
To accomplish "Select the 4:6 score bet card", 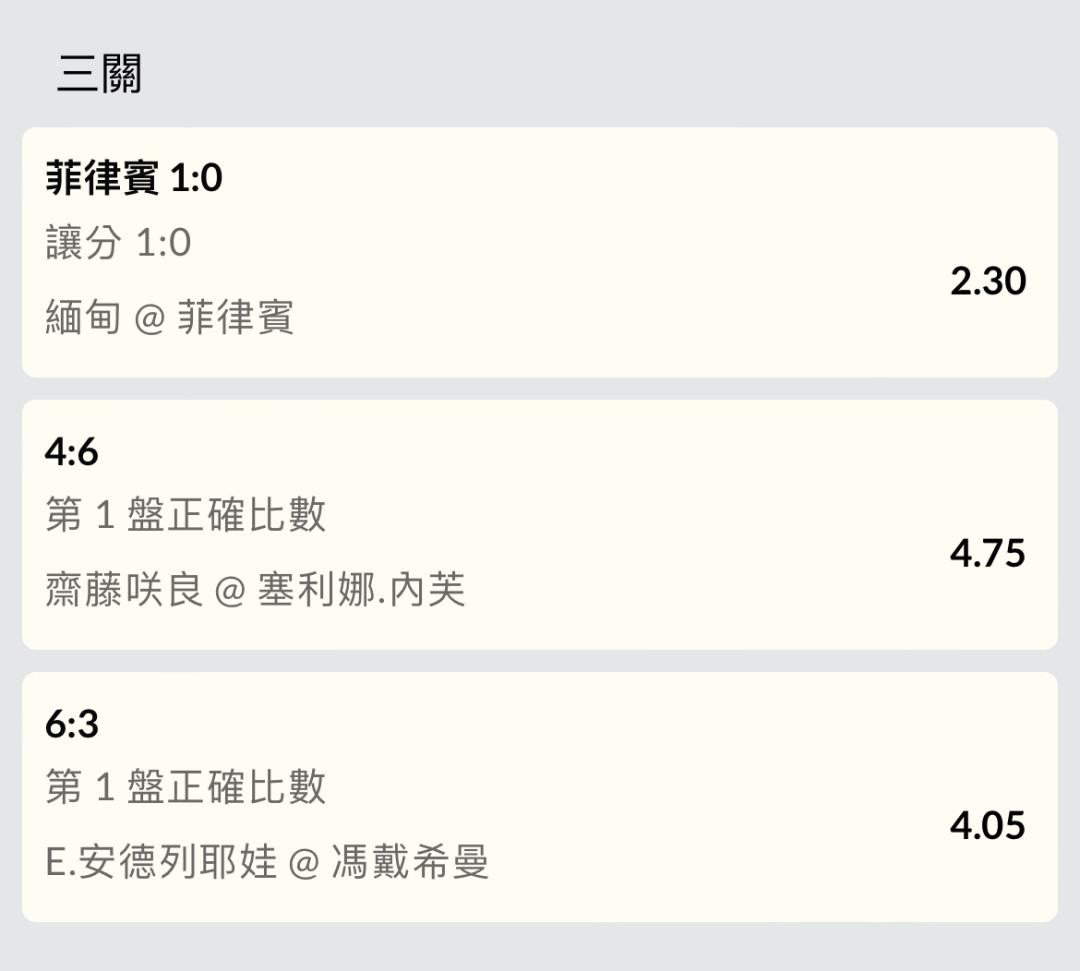I will 539,524.
